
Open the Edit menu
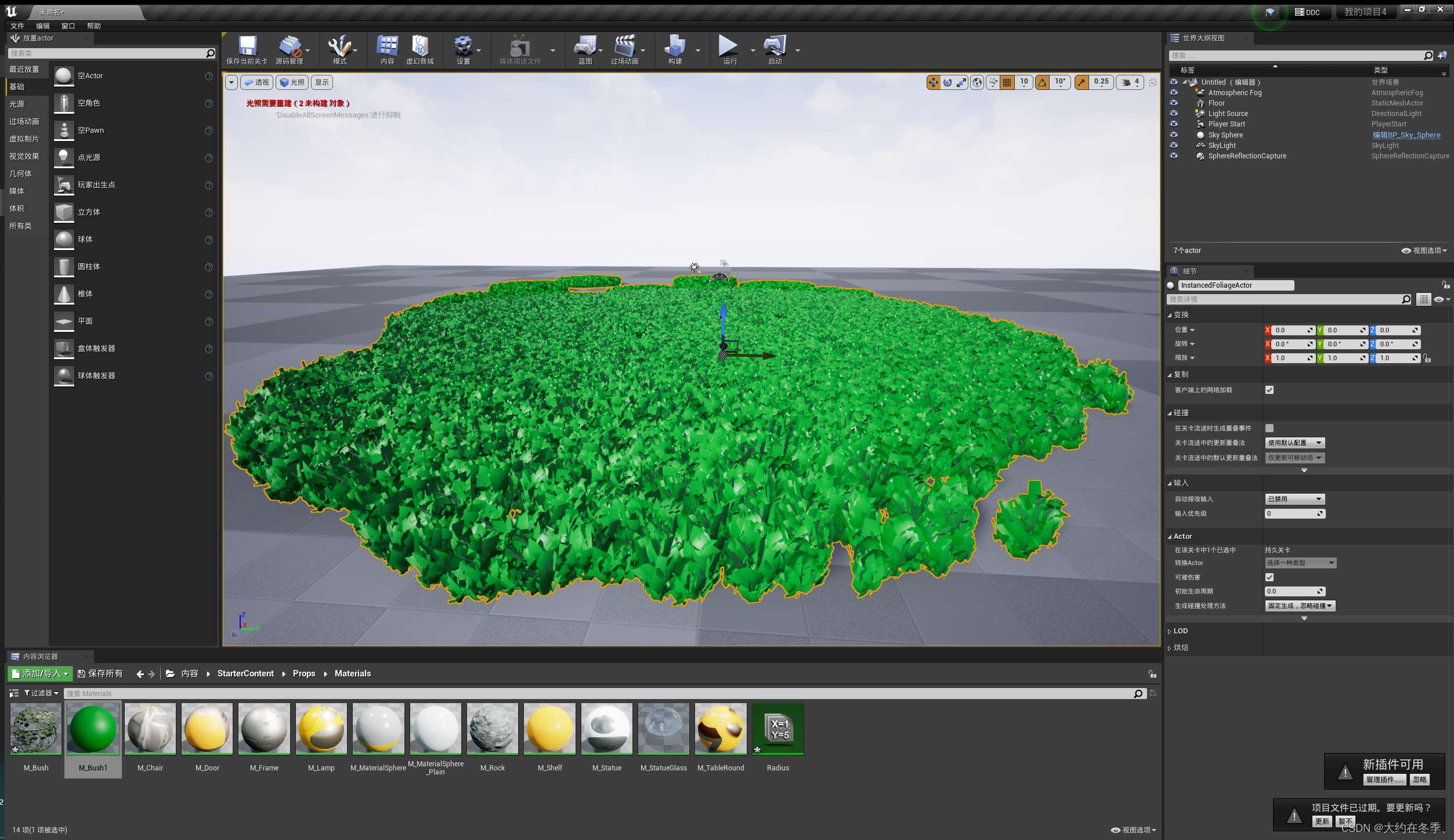click(42, 26)
